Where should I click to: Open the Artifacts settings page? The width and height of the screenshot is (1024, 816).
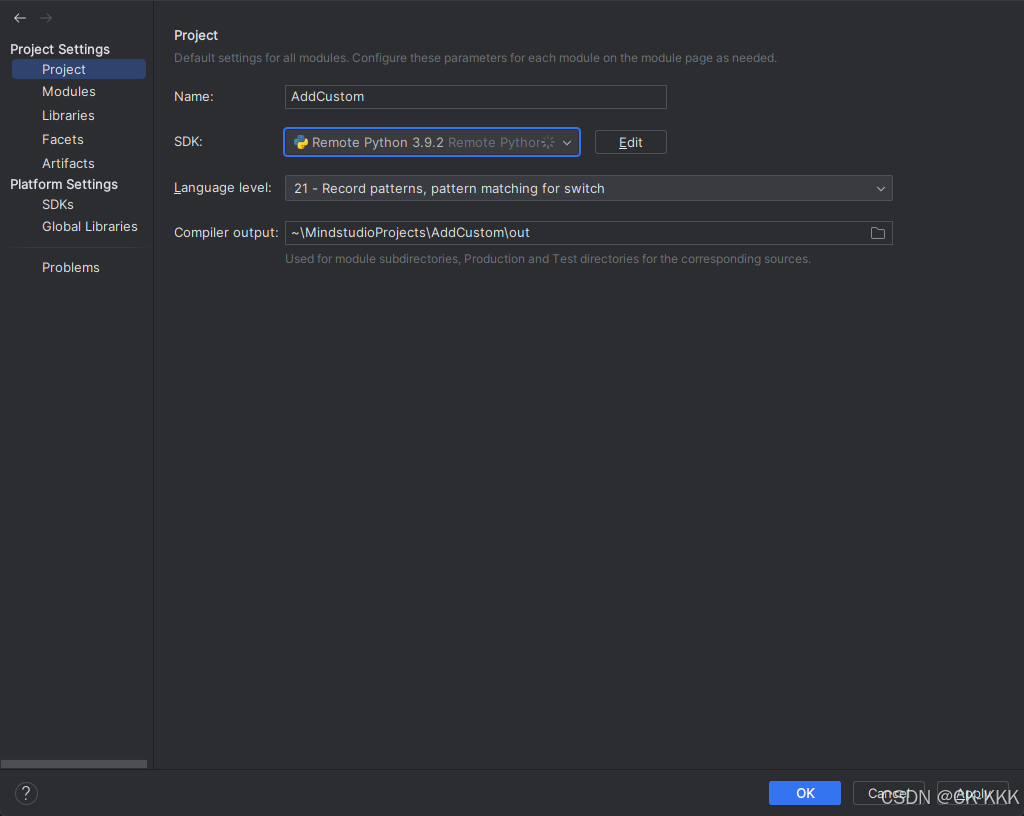[68, 163]
